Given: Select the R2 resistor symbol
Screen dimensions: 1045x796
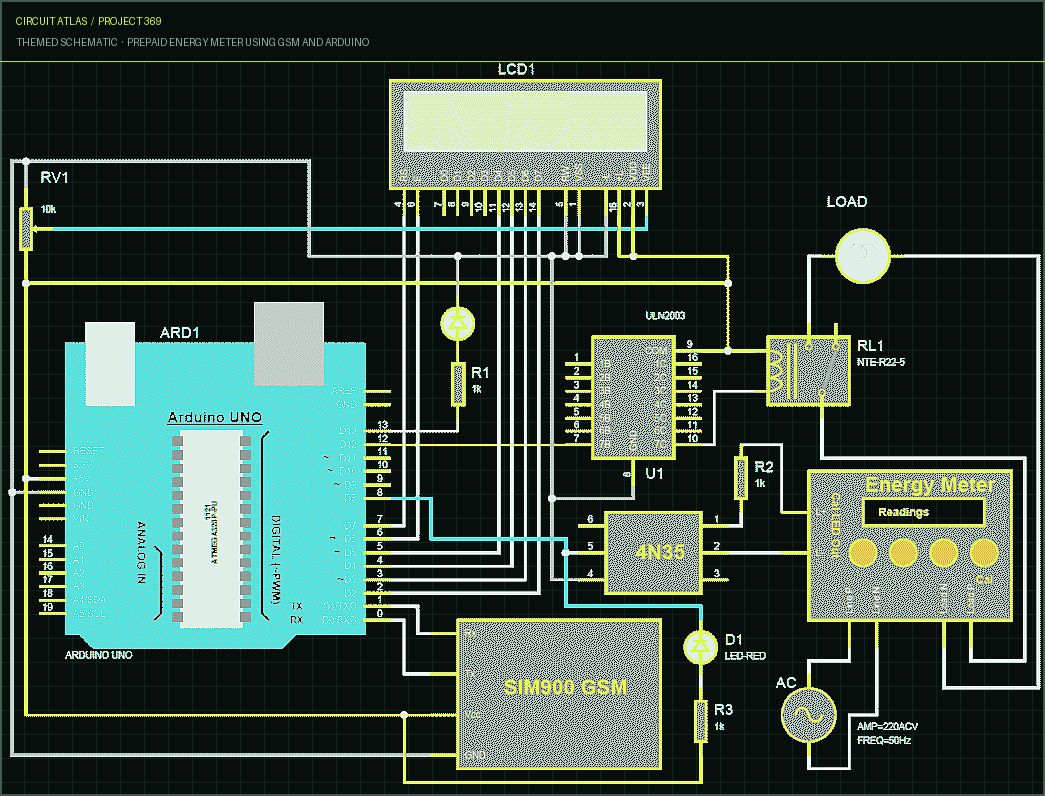Looking at the screenshot, I should pyautogui.click(x=740, y=477).
